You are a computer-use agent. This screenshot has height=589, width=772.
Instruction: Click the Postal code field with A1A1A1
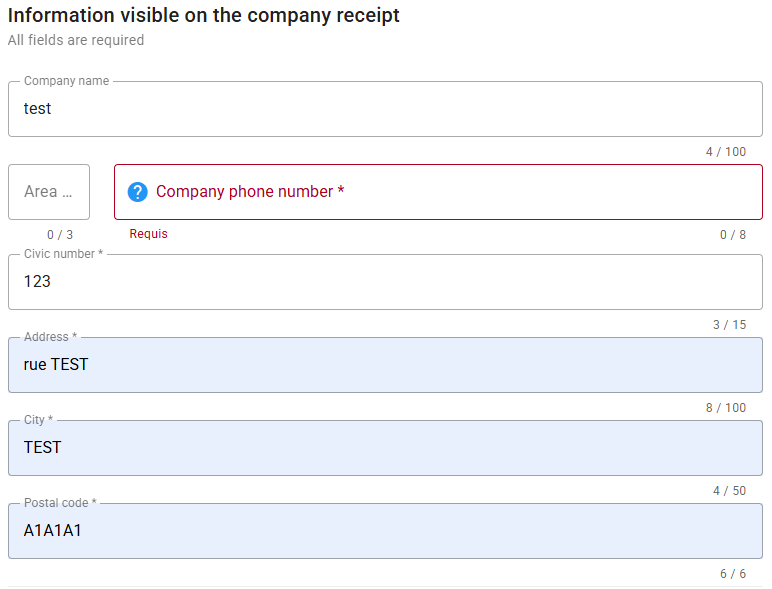(385, 531)
